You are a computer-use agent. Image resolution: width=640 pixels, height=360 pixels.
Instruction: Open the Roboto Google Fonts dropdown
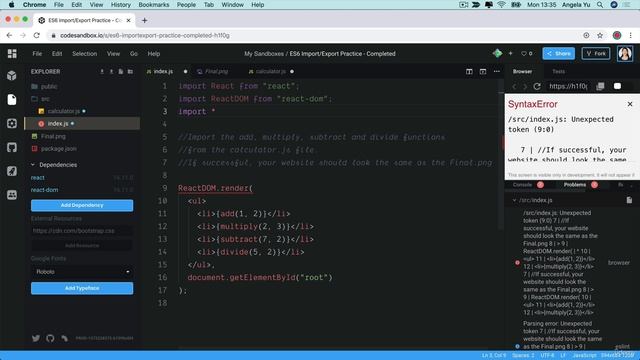click(82, 272)
